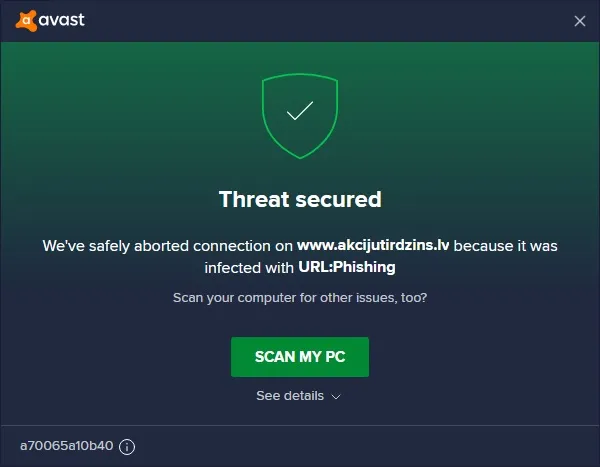
Task: Click the orange Avast logo icon
Action: pyautogui.click(x=26, y=21)
